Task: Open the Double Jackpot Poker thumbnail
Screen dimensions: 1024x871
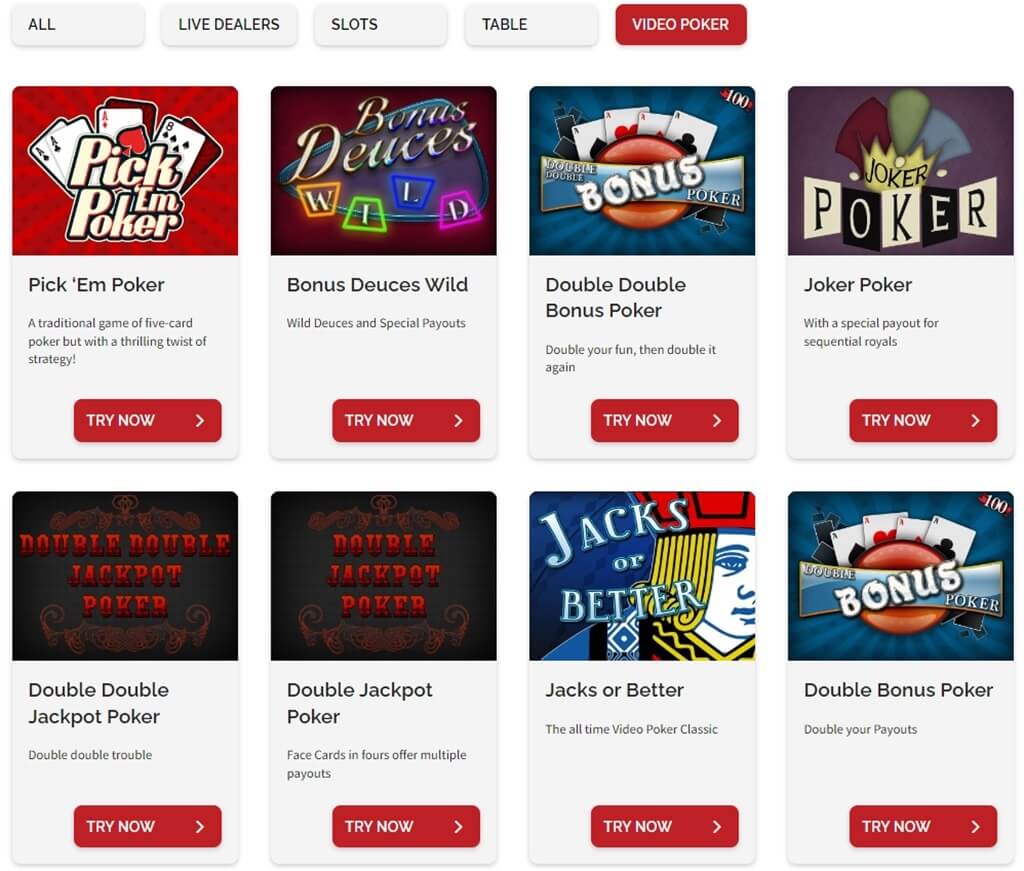Action: coord(383,576)
